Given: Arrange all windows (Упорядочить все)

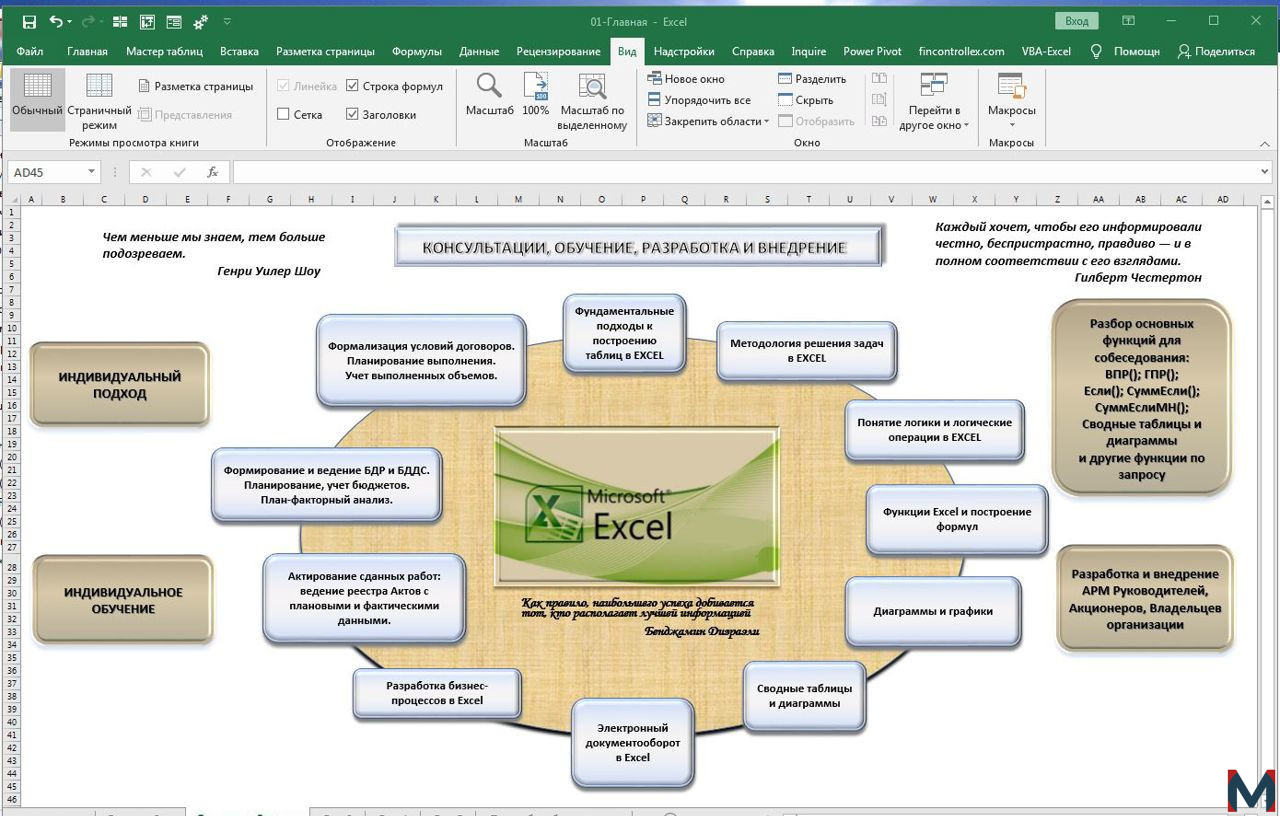Looking at the screenshot, I should pos(698,100).
